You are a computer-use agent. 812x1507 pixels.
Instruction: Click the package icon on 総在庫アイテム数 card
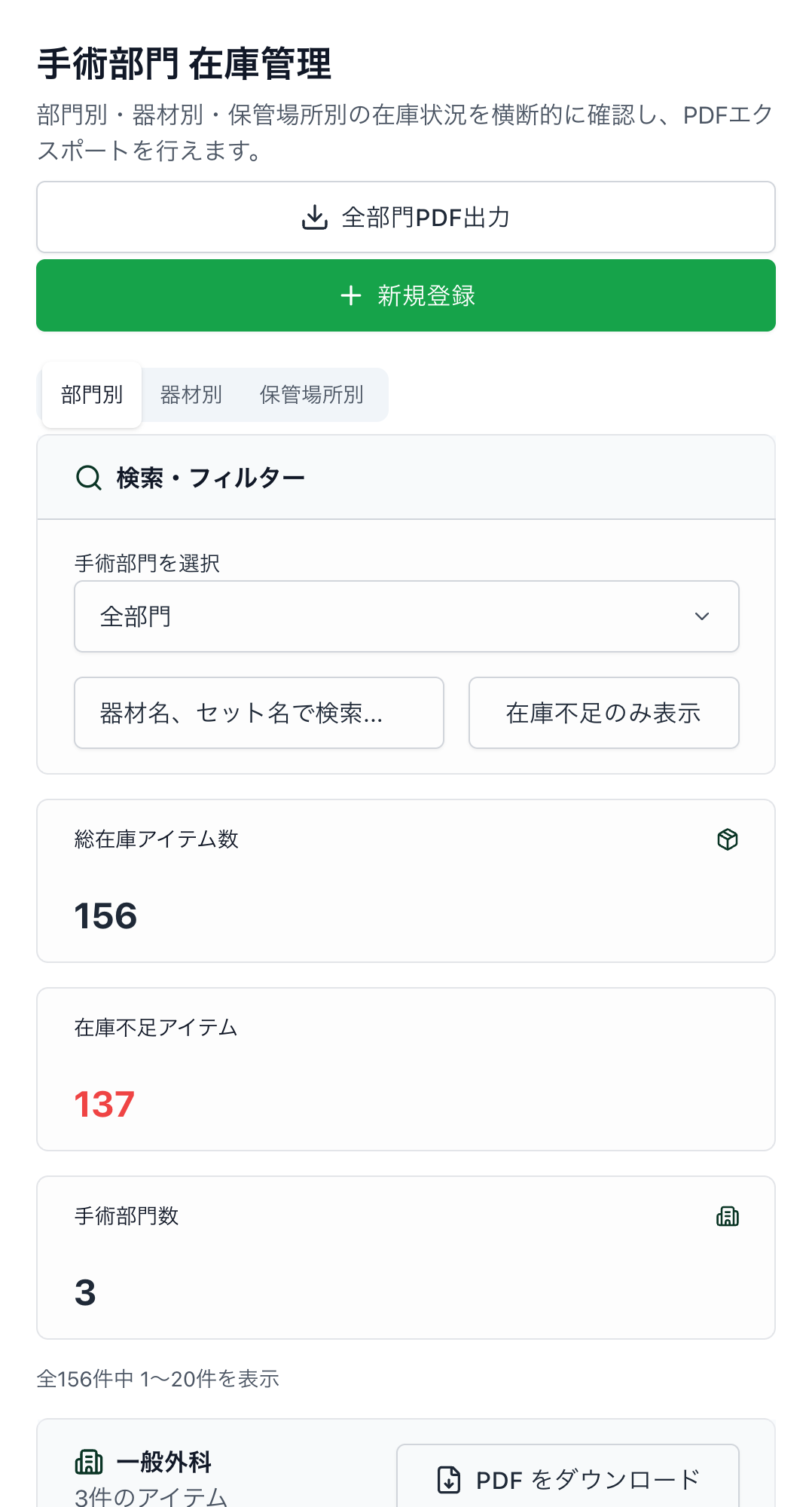[727, 839]
